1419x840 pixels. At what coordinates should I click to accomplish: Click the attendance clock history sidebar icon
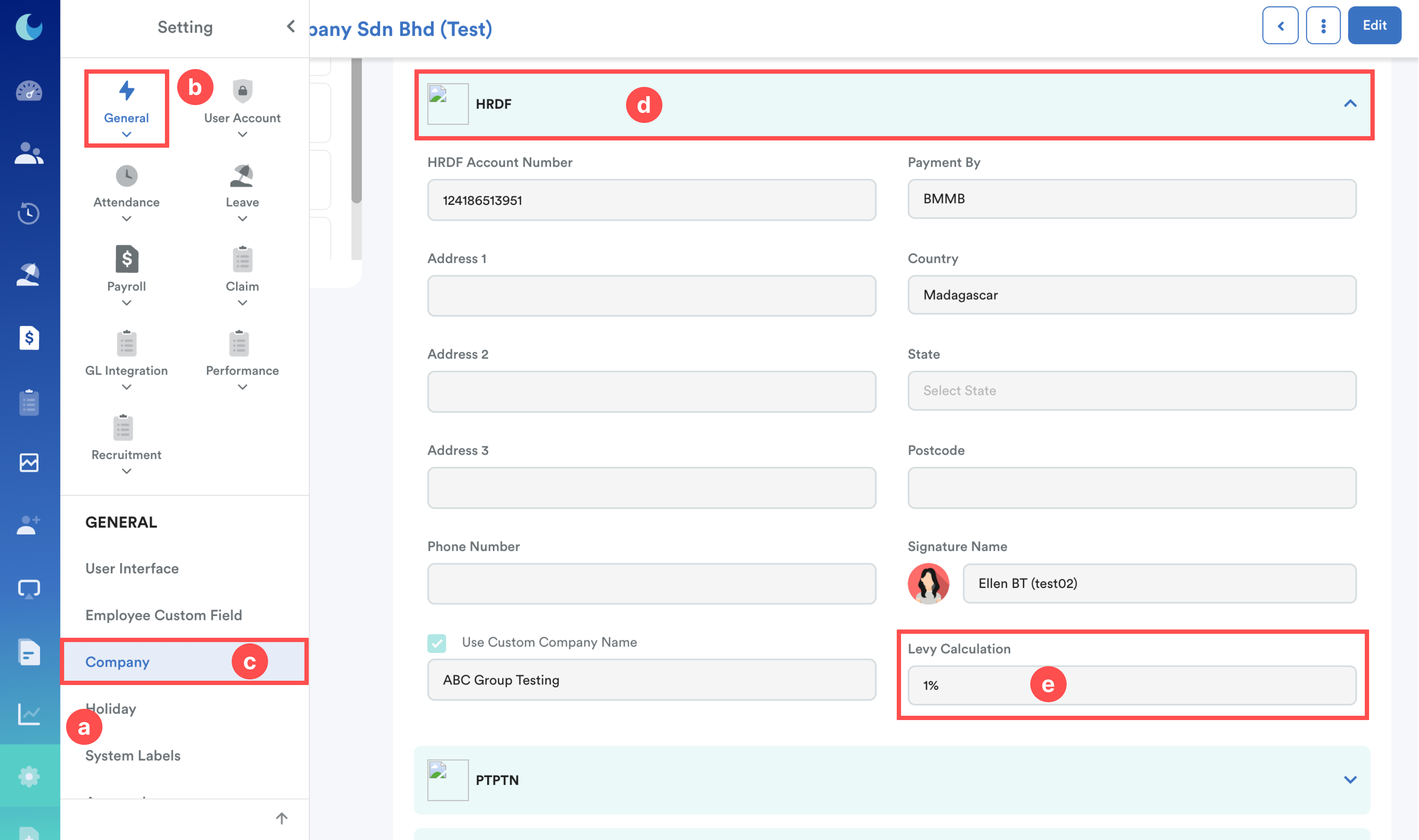pos(29,213)
